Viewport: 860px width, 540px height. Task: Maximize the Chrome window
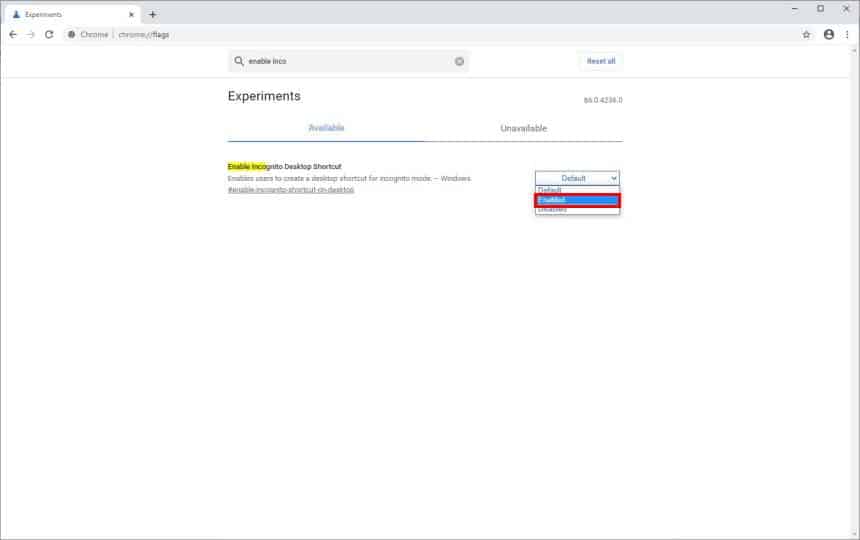pos(821,9)
